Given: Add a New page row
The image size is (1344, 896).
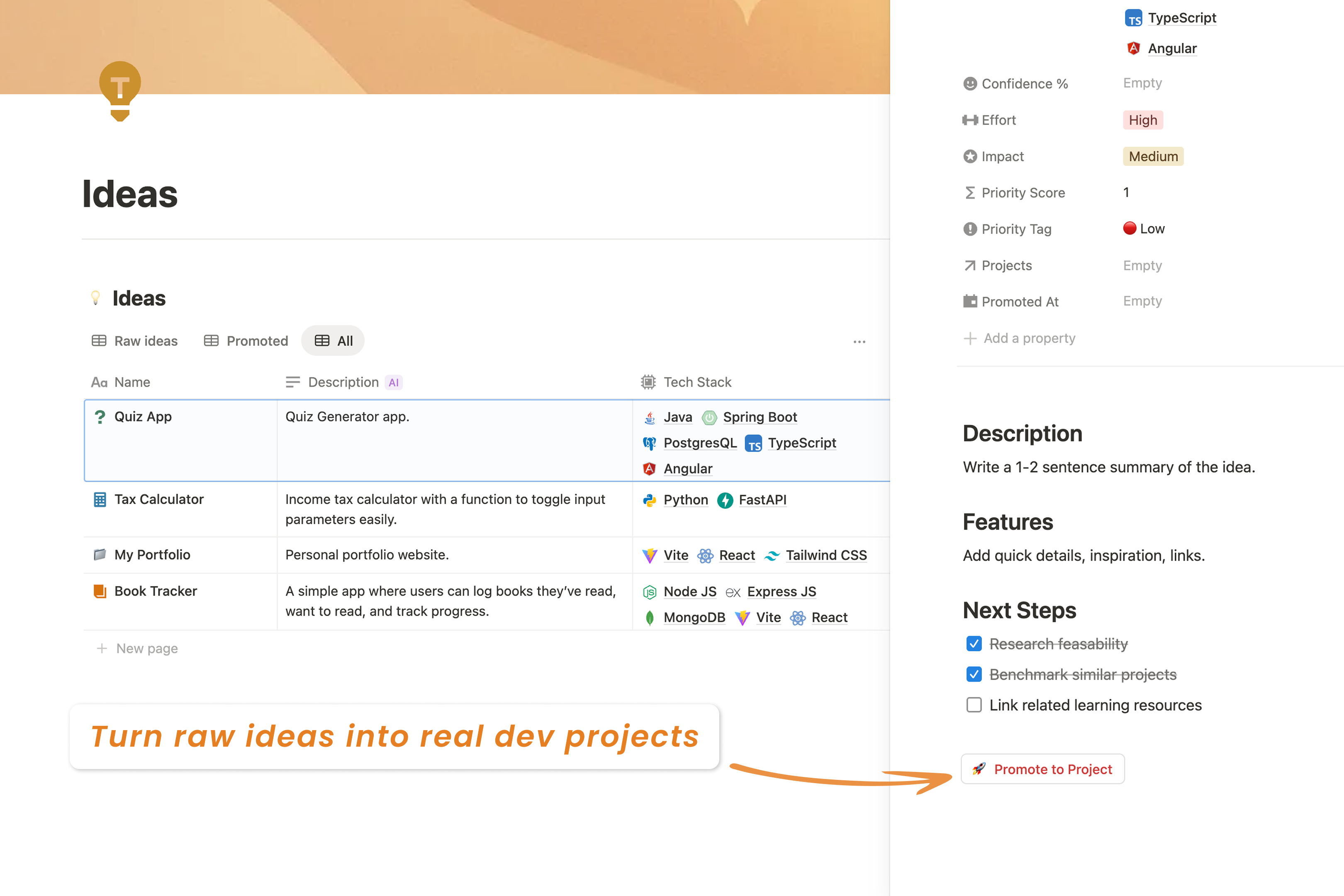Looking at the screenshot, I should click(137, 649).
